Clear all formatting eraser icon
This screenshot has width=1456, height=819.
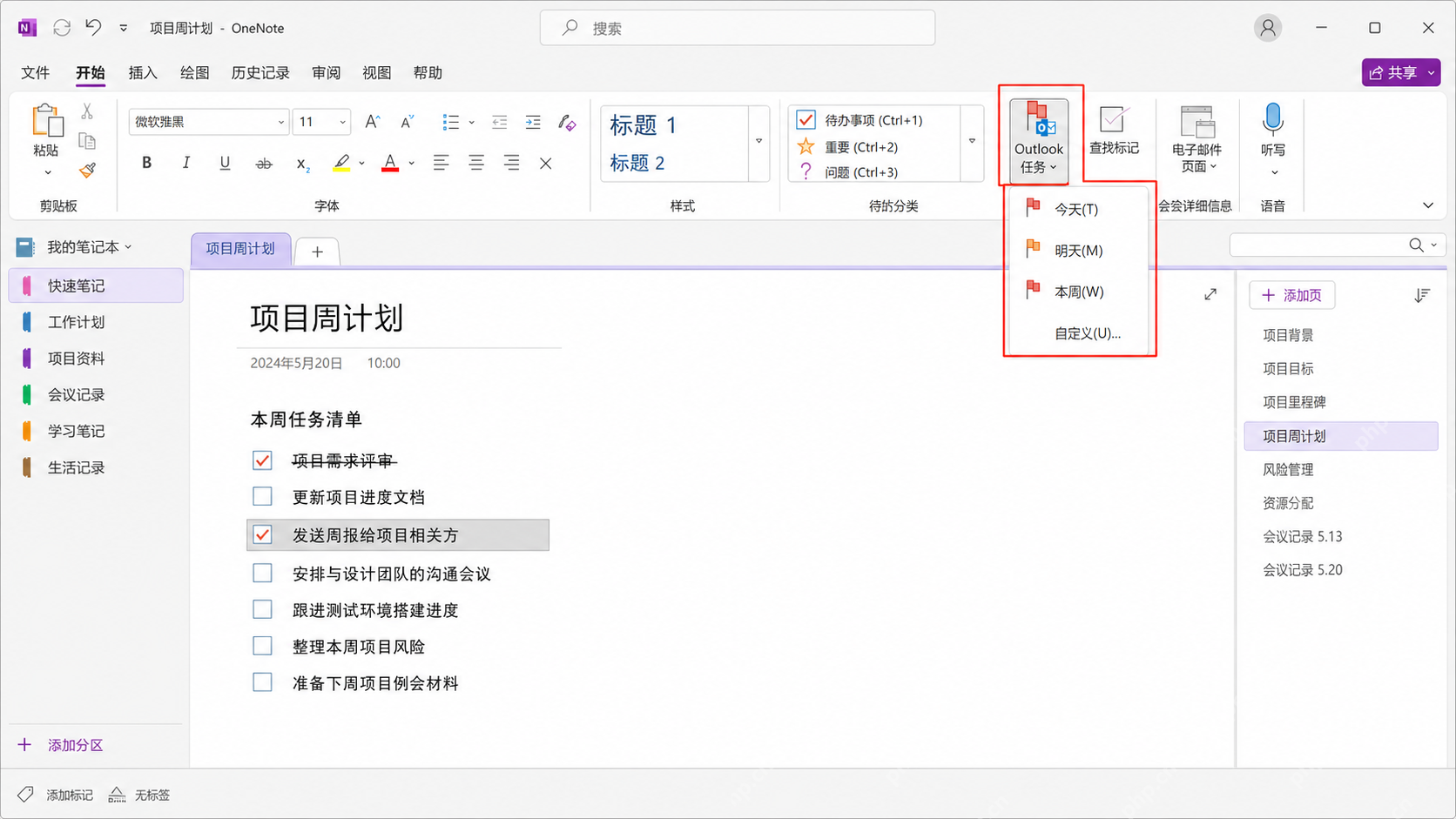567,123
